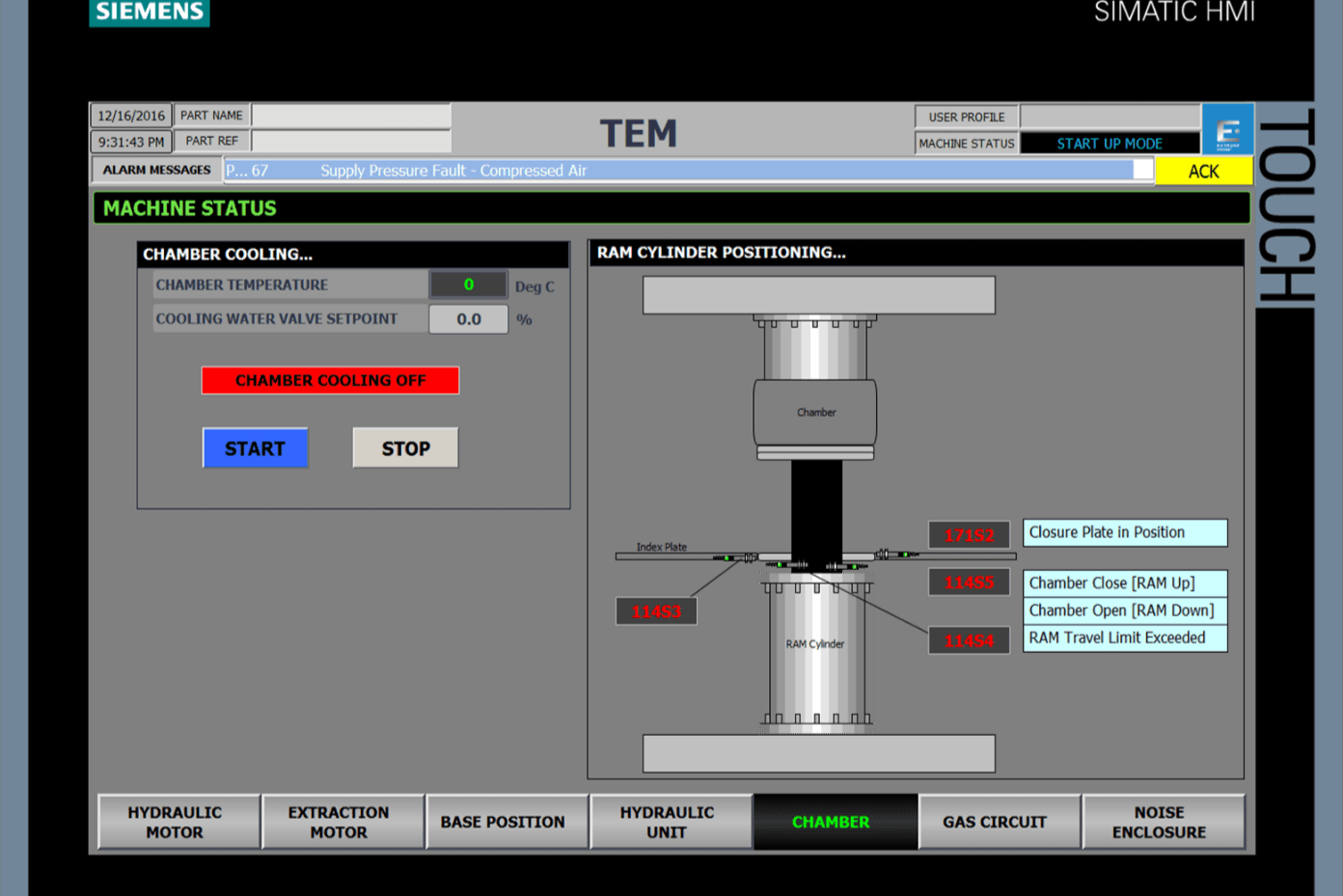Open the Gas Circuit tab
1343x896 pixels.
click(995, 822)
